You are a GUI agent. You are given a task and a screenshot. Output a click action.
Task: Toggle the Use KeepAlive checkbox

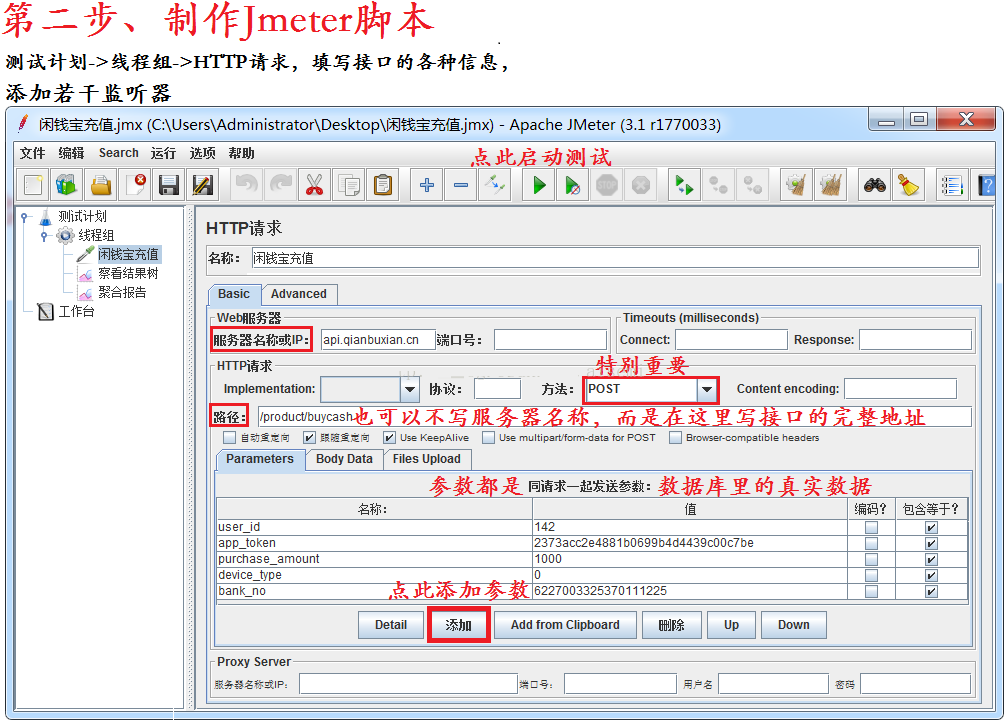click(389, 437)
